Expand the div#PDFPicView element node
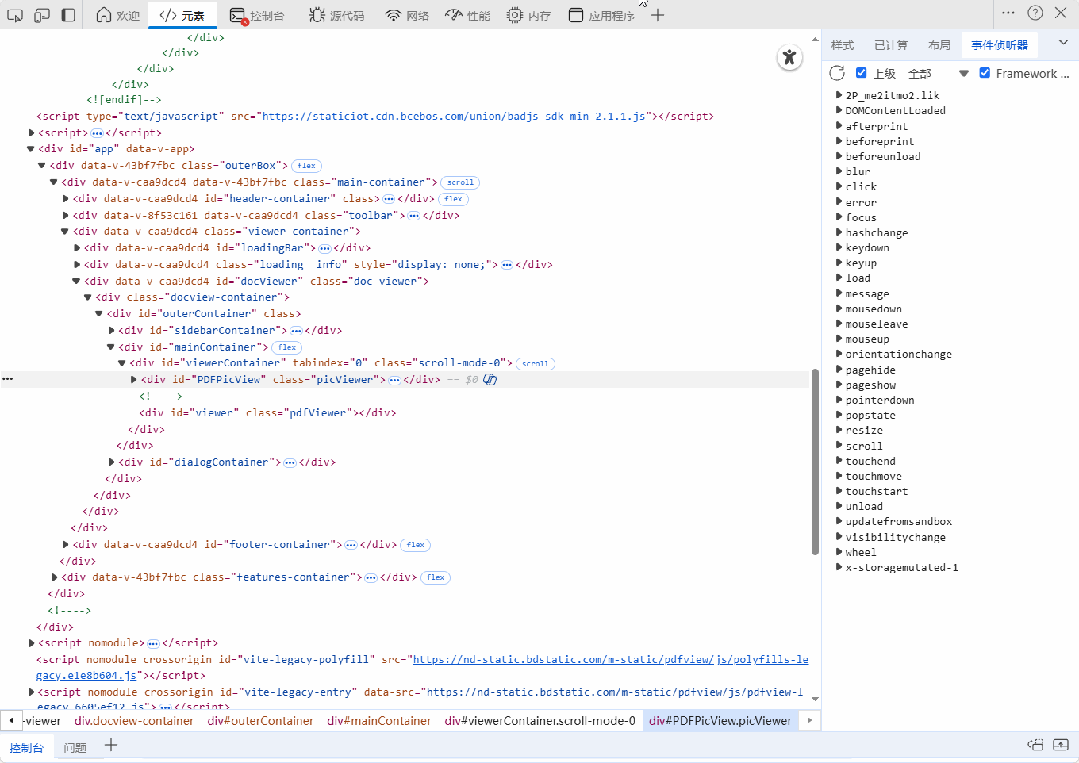Image resolution: width=1079 pixels, height=763 pixels. pos(134,380)
